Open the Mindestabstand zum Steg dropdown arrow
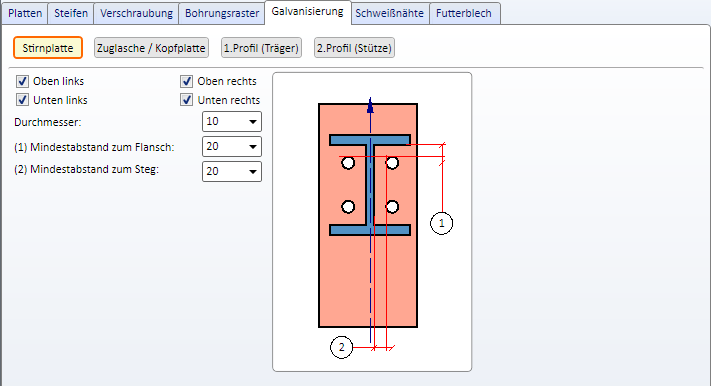The image size is (711, 386). click(x=253, y=171)
